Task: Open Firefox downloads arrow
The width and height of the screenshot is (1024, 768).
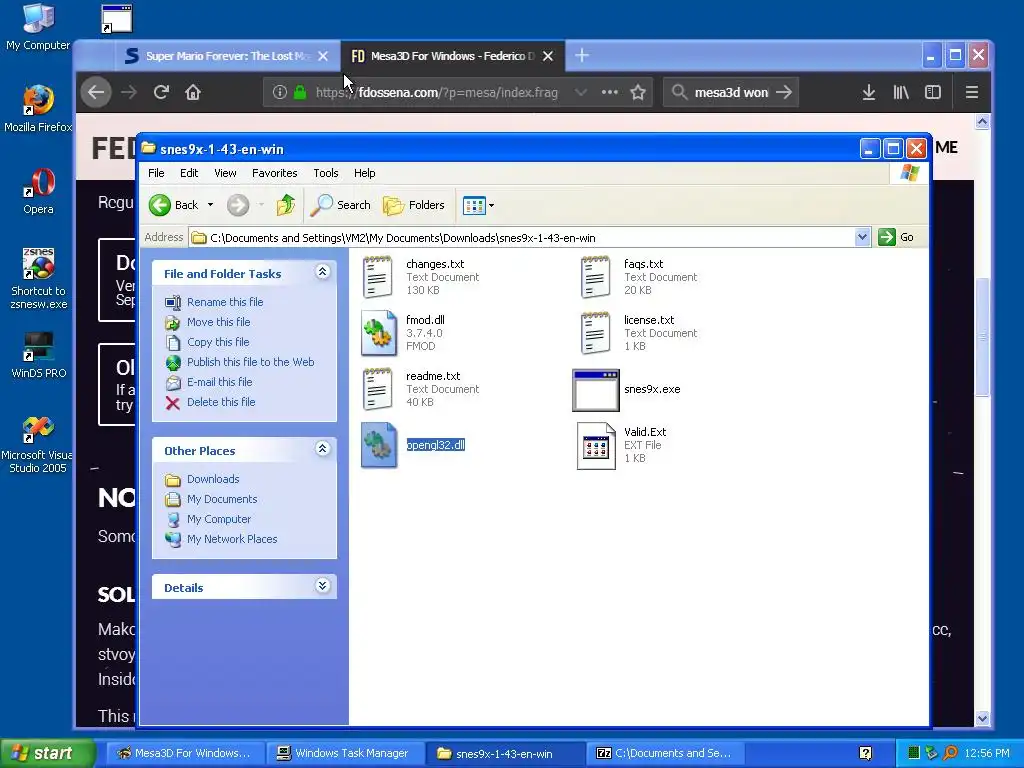Action: pyautogui.click(x=869, y=92)
